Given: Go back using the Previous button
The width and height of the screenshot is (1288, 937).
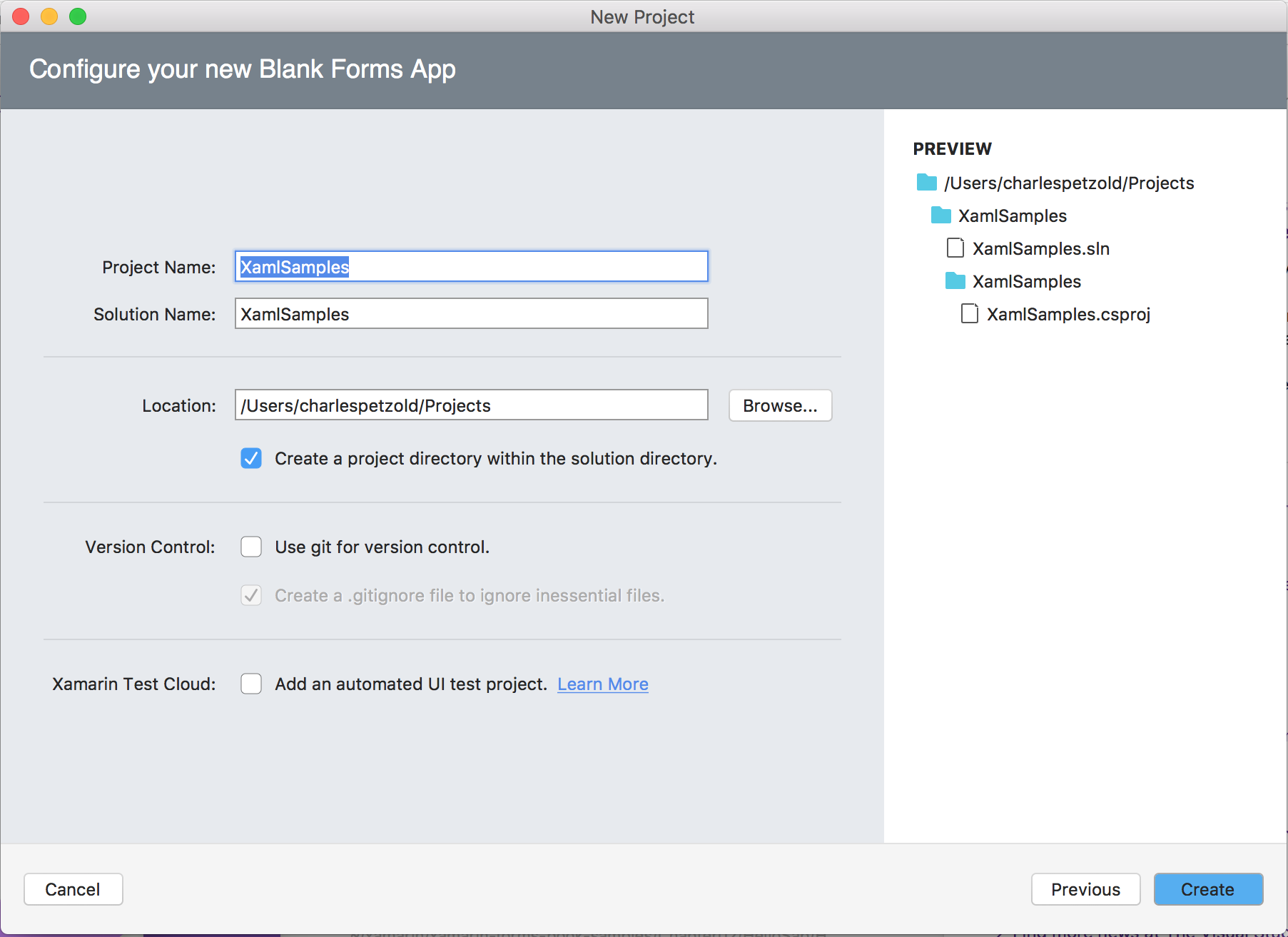Looking at the screenshot, I should coord(1085,889).
